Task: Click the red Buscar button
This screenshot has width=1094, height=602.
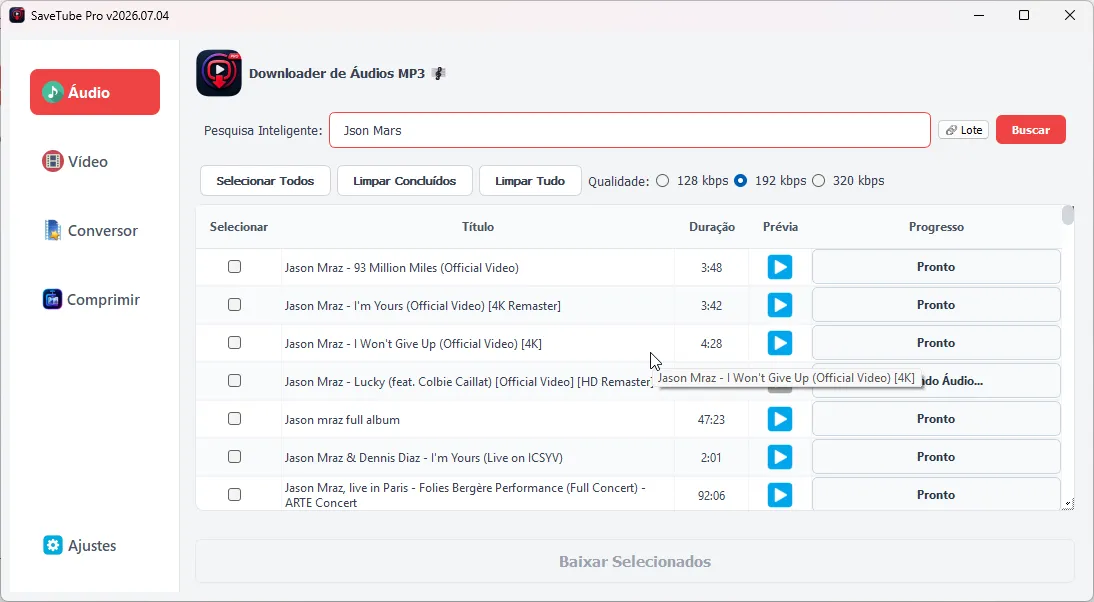Action: 1031,130
